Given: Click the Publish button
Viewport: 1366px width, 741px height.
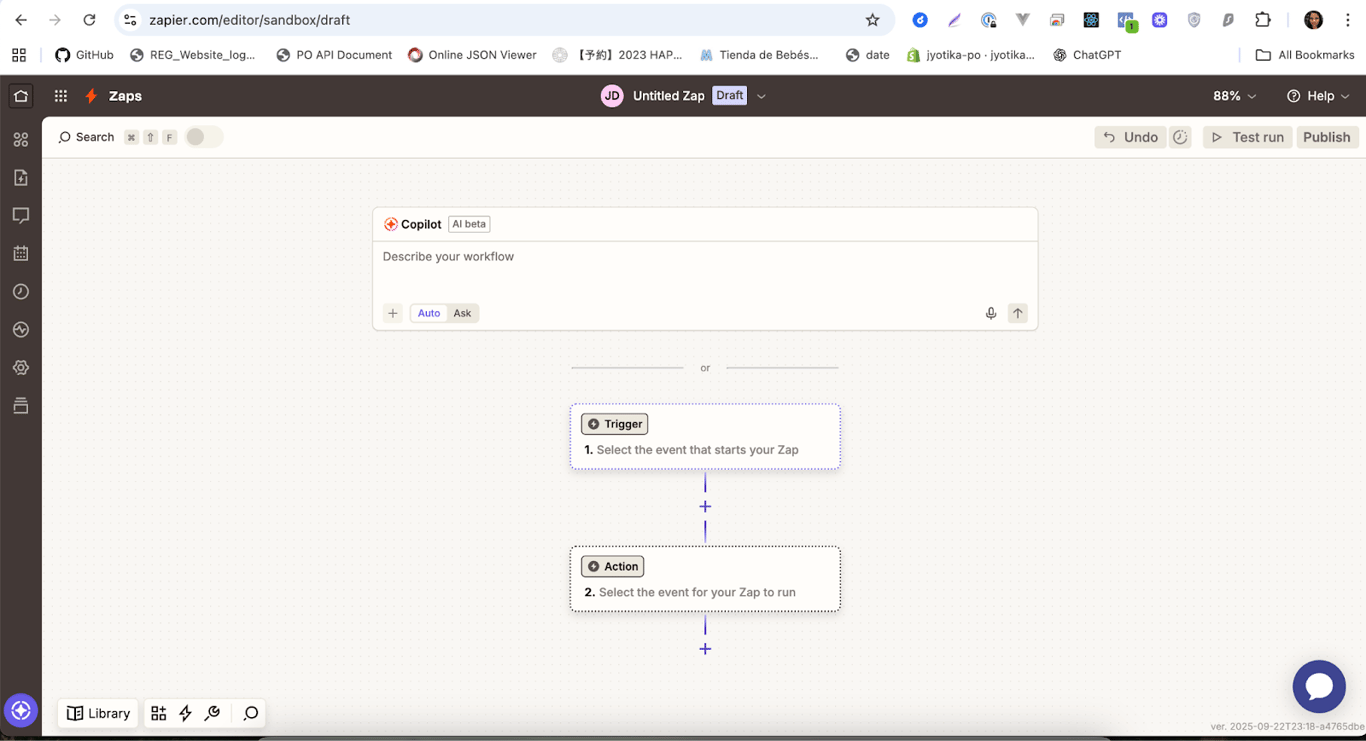Looking at the screenshot, I should (x=1327, y=137).
